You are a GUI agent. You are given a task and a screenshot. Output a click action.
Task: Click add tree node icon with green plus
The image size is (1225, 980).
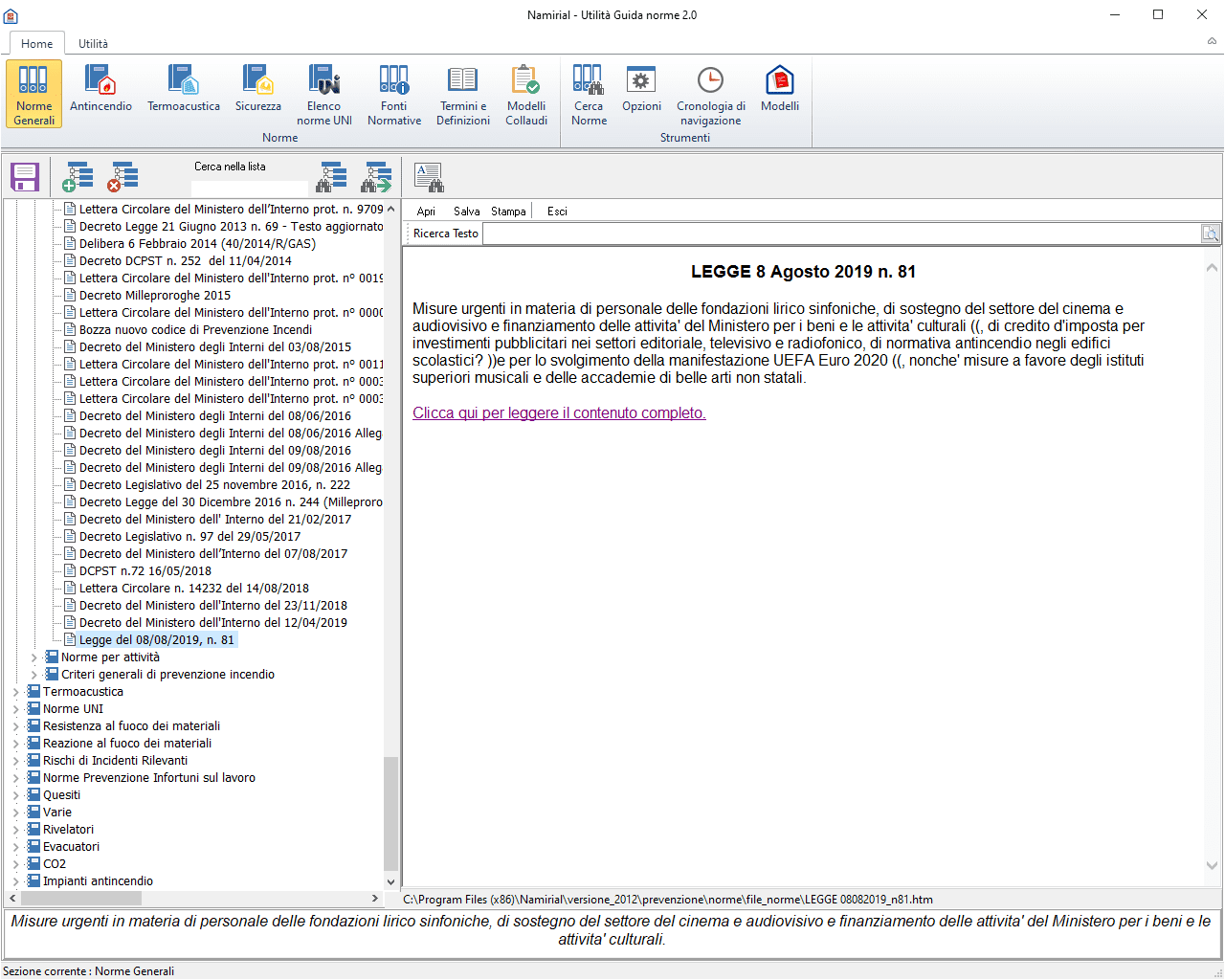(x=78, y=177)
